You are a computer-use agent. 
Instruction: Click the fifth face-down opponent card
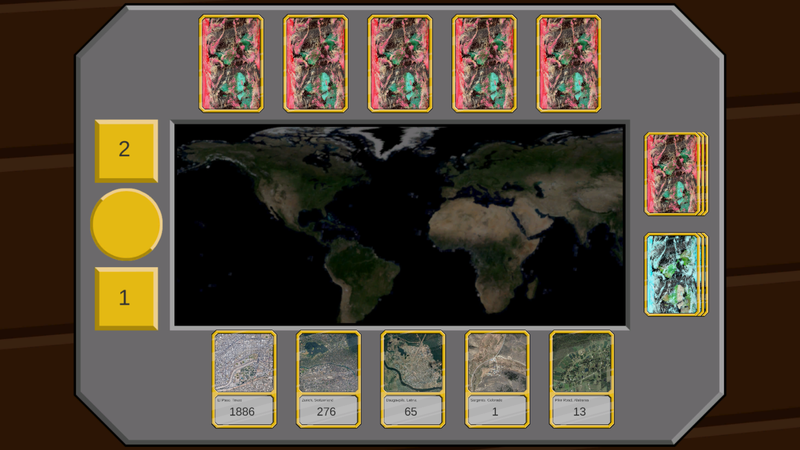(569, 62)
